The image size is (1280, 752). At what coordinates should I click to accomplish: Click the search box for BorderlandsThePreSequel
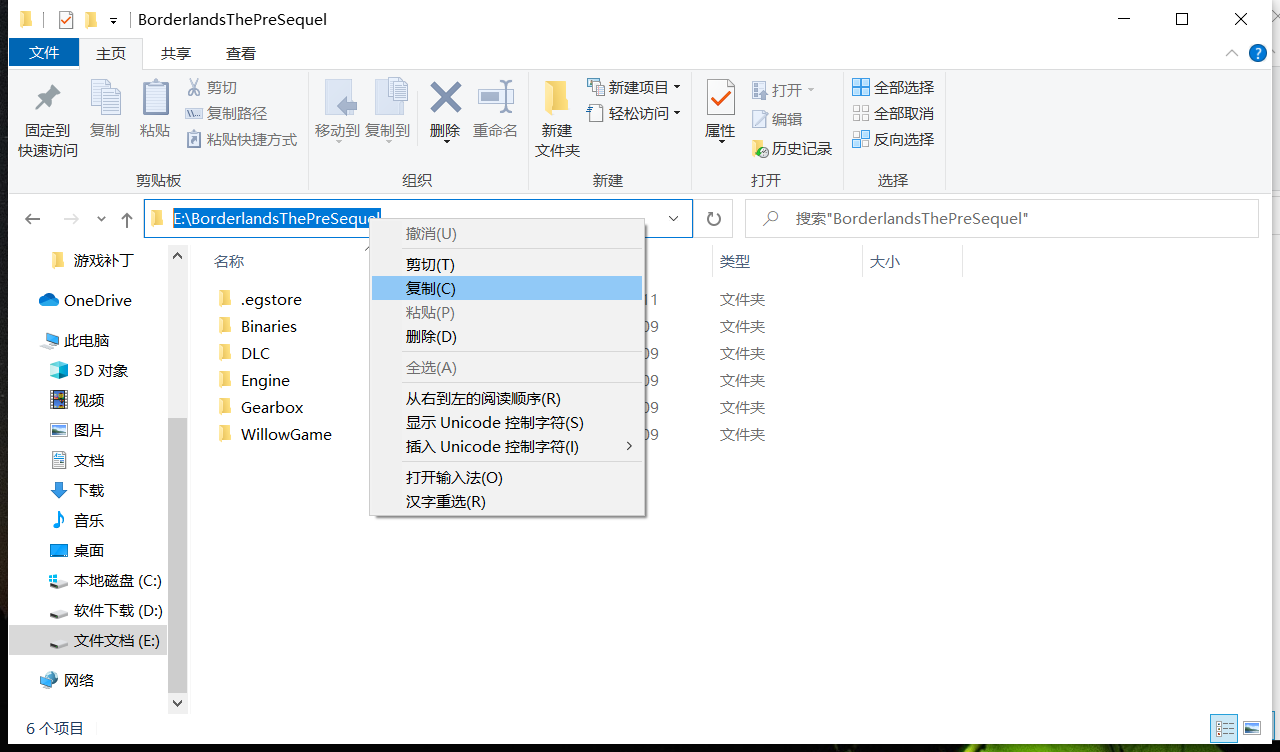pos(1002,218)
